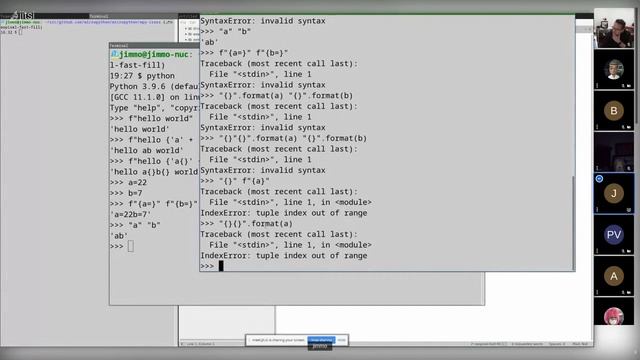Click the participant strip's vertical scrollbar

point(637,65)
